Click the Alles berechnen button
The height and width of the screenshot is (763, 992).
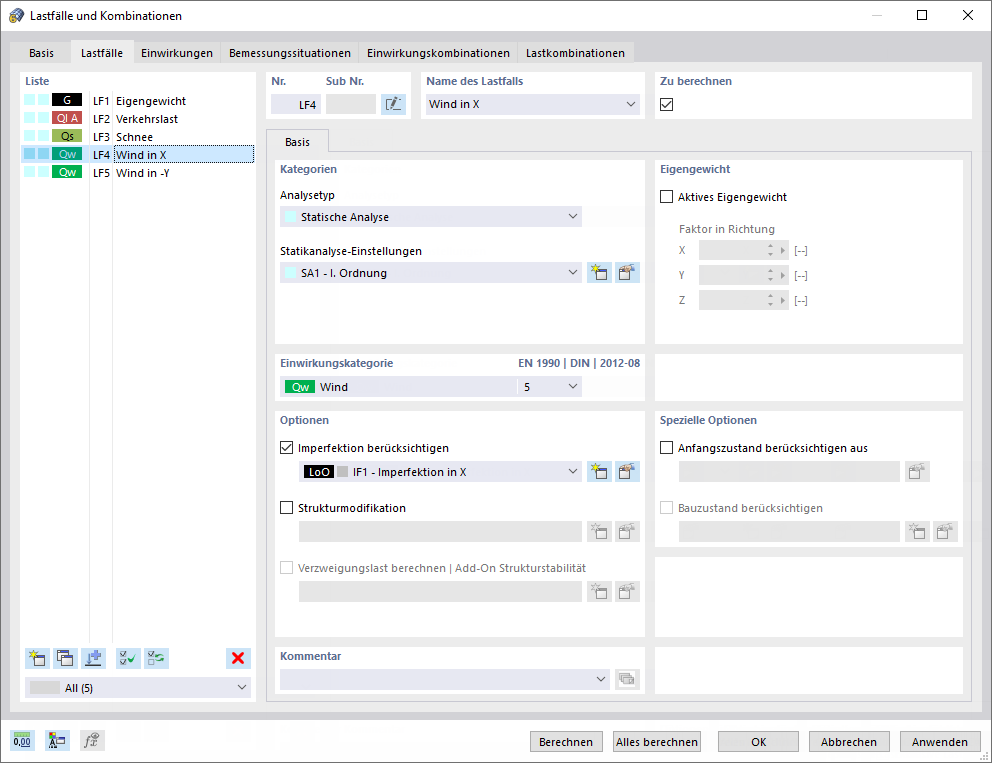click(657, 741)
